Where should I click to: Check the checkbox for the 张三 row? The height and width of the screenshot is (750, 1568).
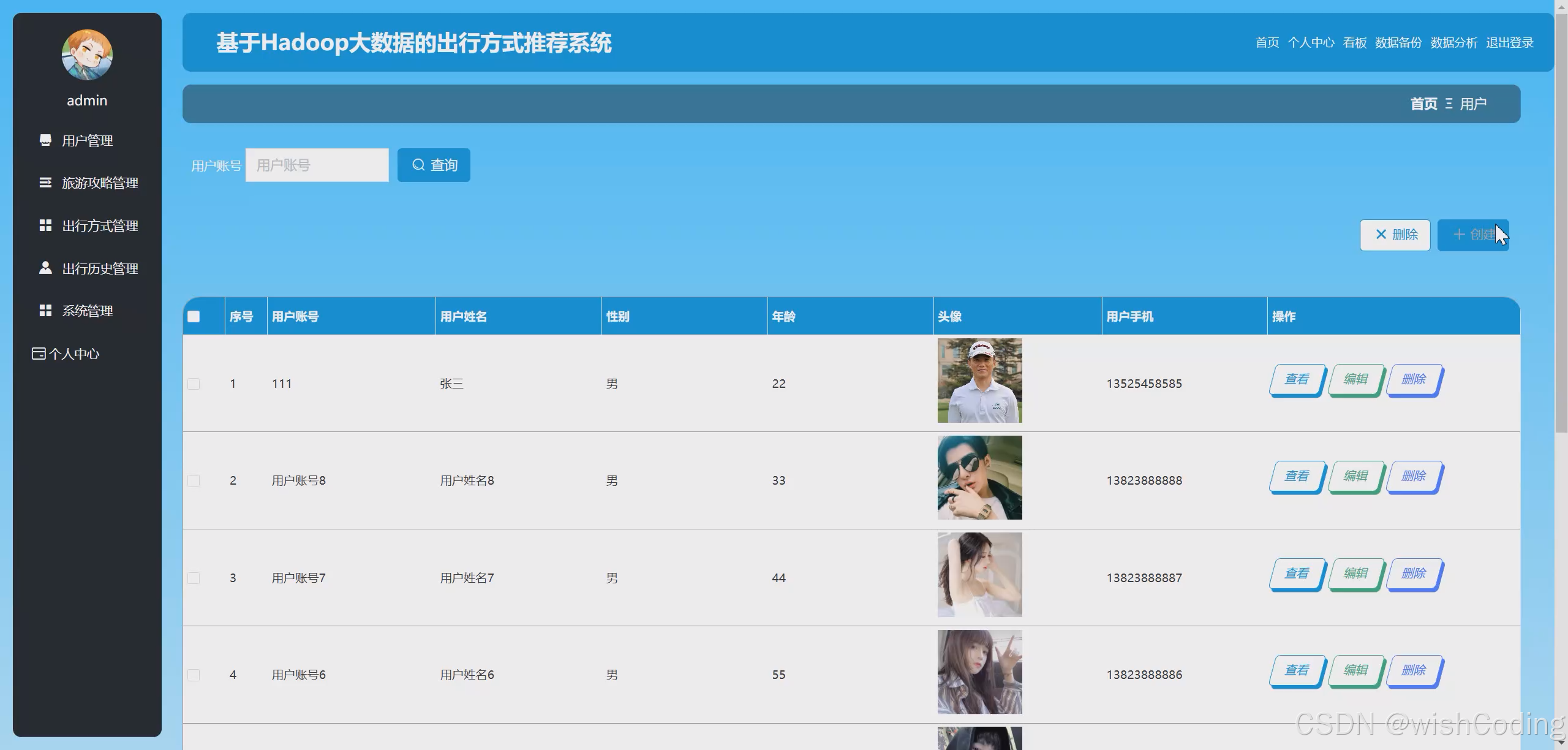[x=194, y=384]
